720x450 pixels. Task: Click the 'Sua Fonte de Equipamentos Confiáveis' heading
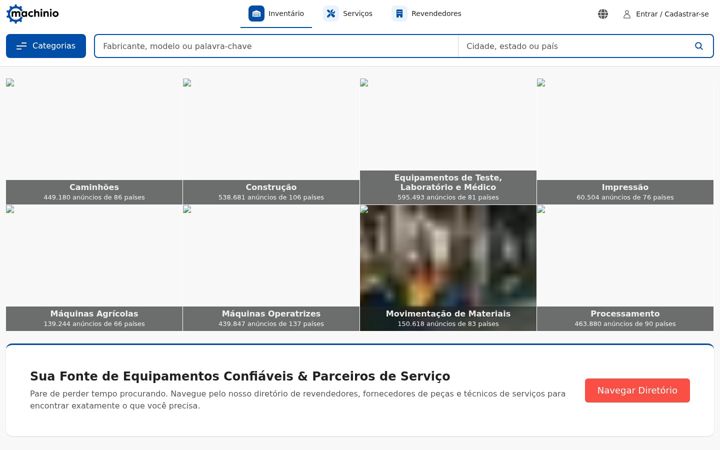pyautogui.click(x=240, y=376)
